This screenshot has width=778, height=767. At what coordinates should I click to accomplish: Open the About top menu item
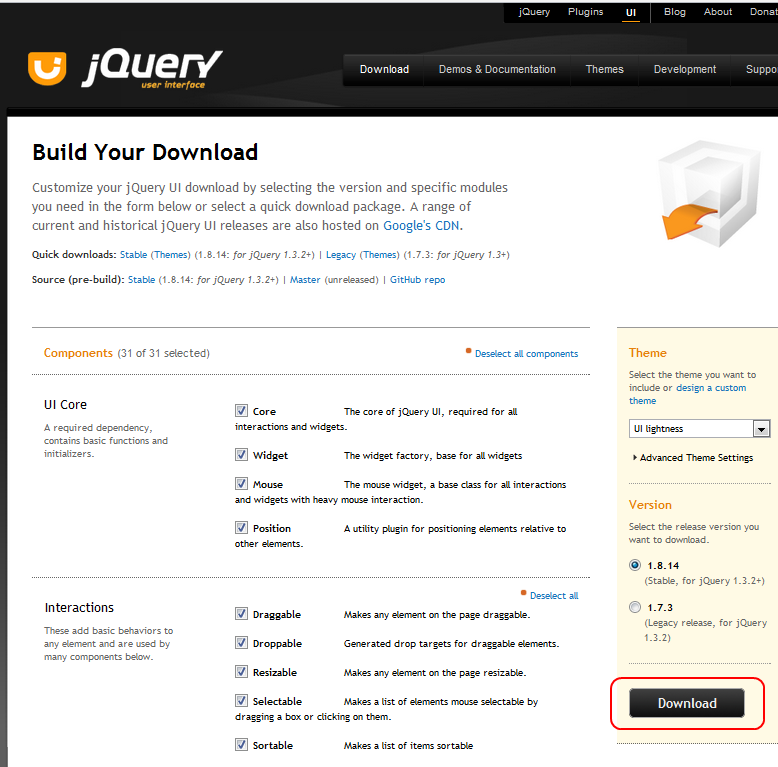pyautogui.click(x=717, y=12)
